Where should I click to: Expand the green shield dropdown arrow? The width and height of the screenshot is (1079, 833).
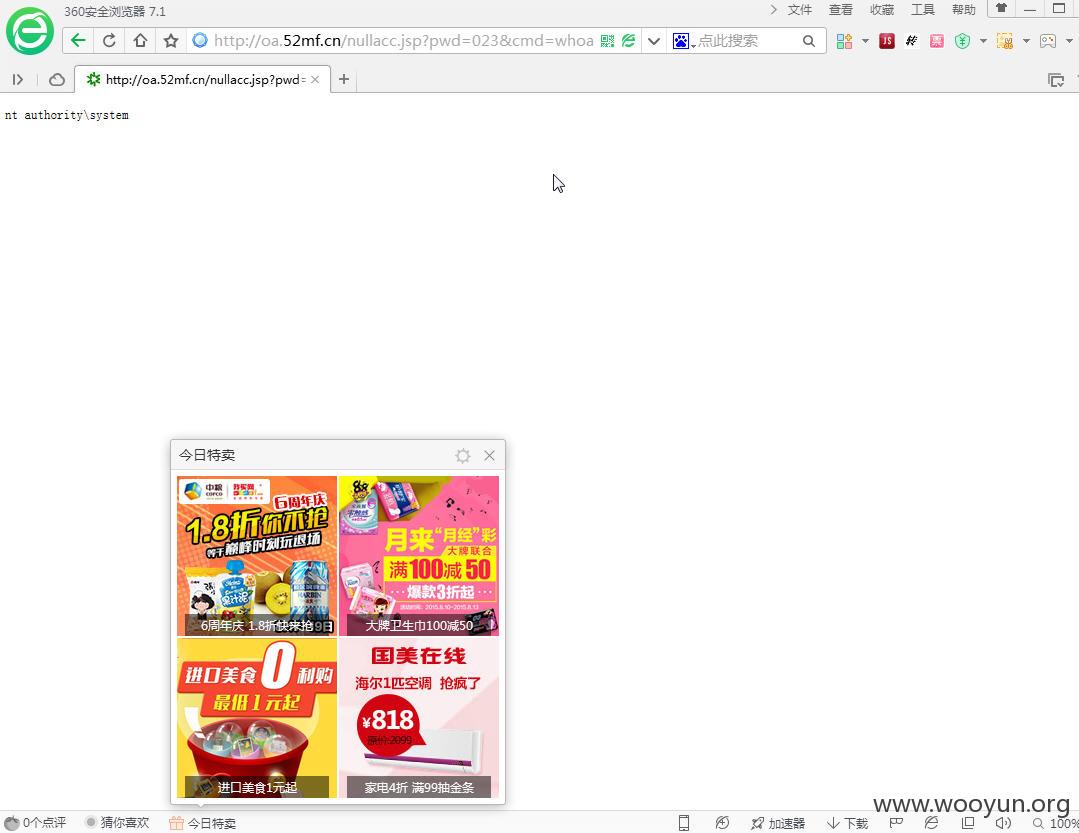983,41
